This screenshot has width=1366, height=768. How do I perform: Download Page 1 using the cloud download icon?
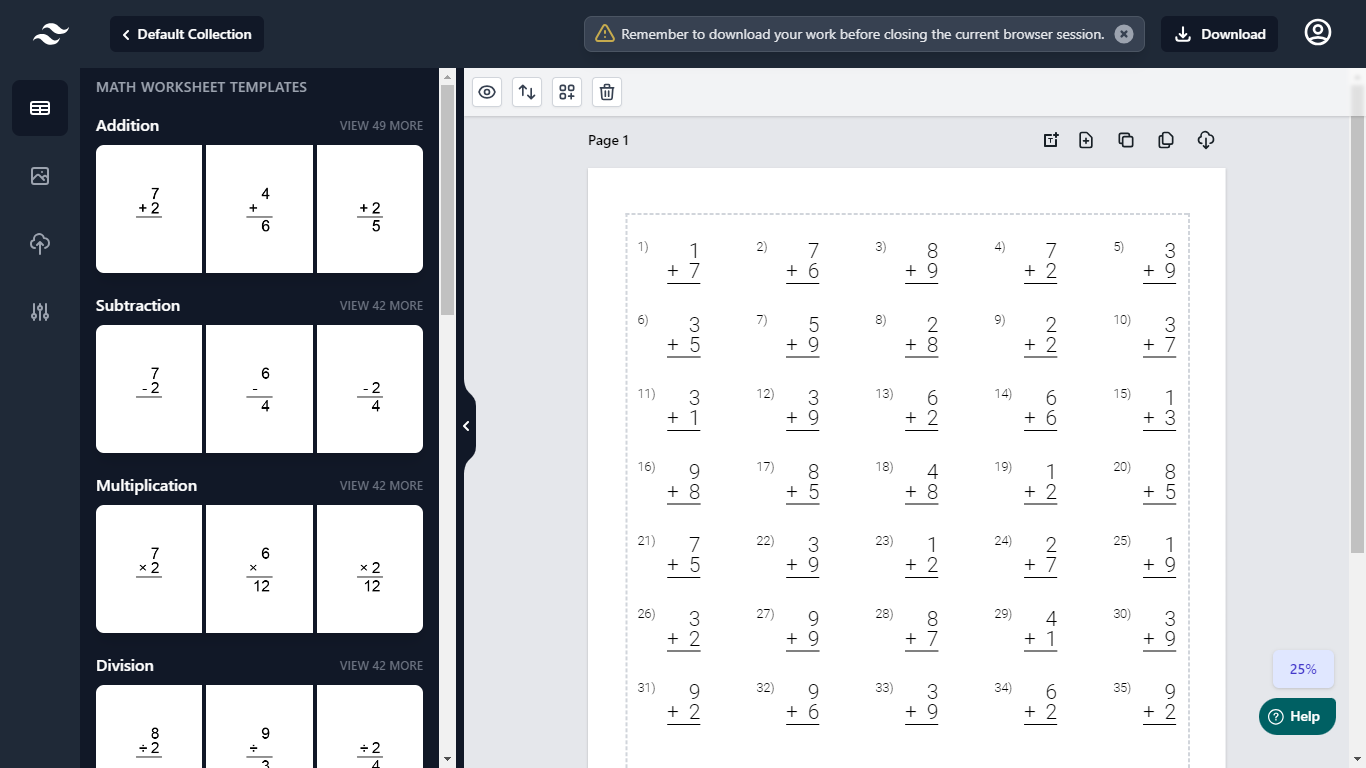click(x=1205, y=140)
